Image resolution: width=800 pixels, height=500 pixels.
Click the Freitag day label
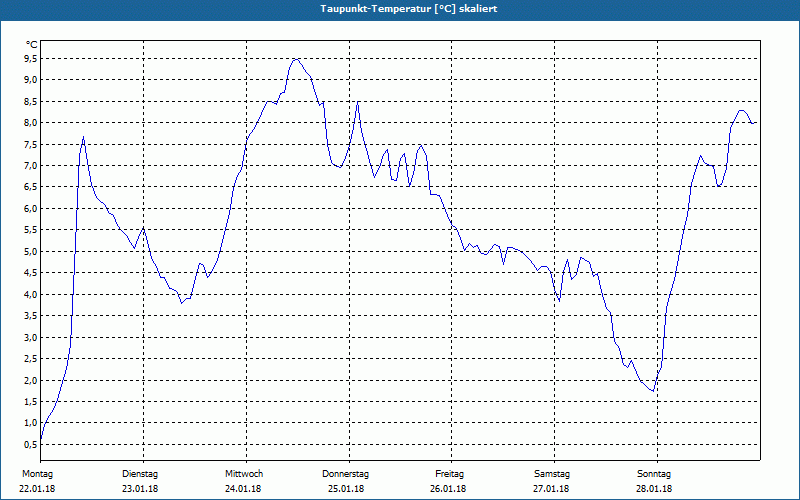449,474
